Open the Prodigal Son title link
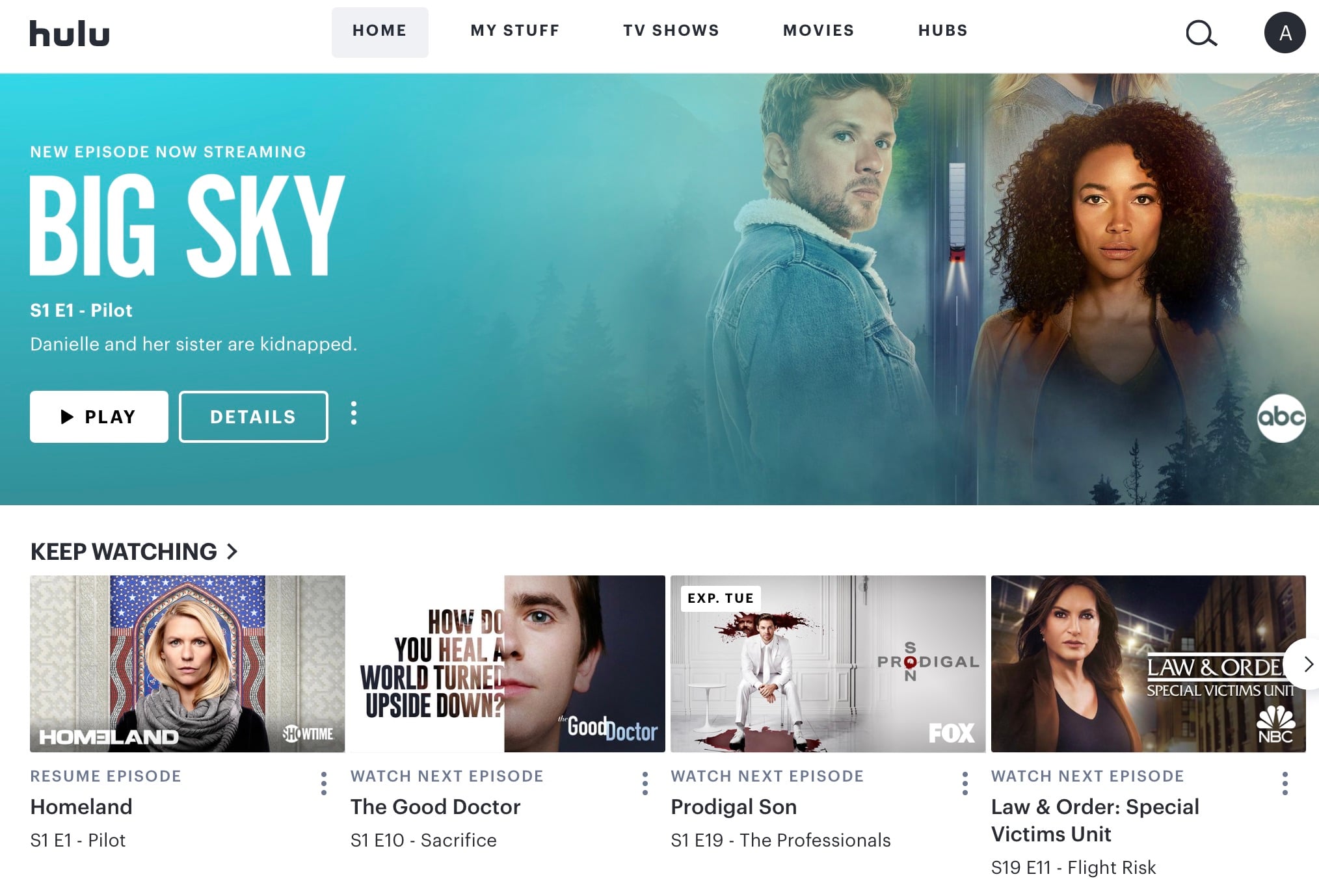This screenshot has height=896, width=1319. click(734, 807)
